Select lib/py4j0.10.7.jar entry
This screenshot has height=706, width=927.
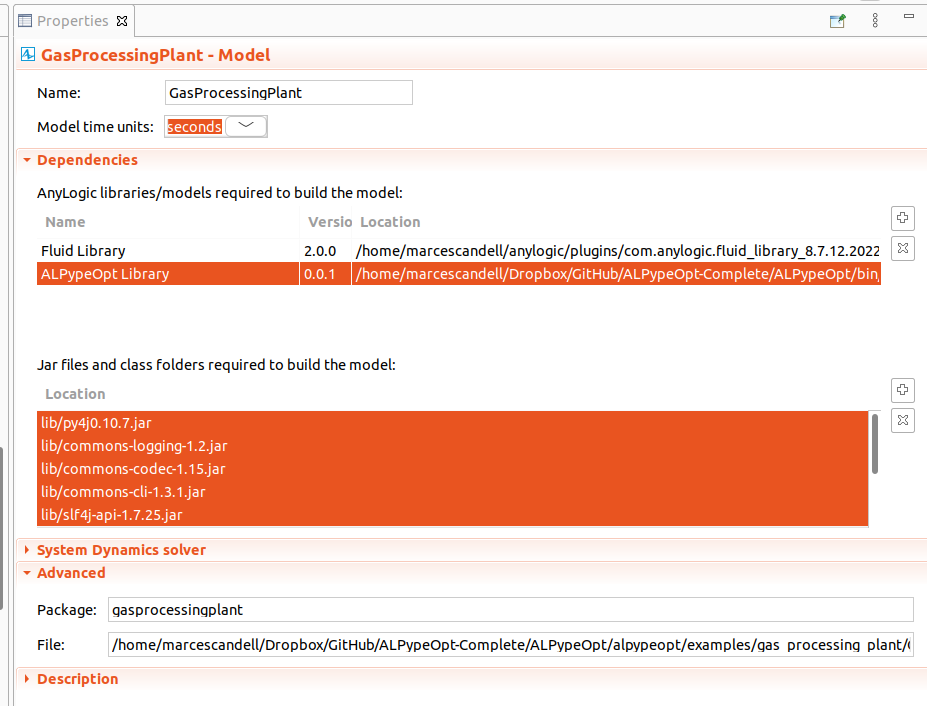(x=452, y=423)
